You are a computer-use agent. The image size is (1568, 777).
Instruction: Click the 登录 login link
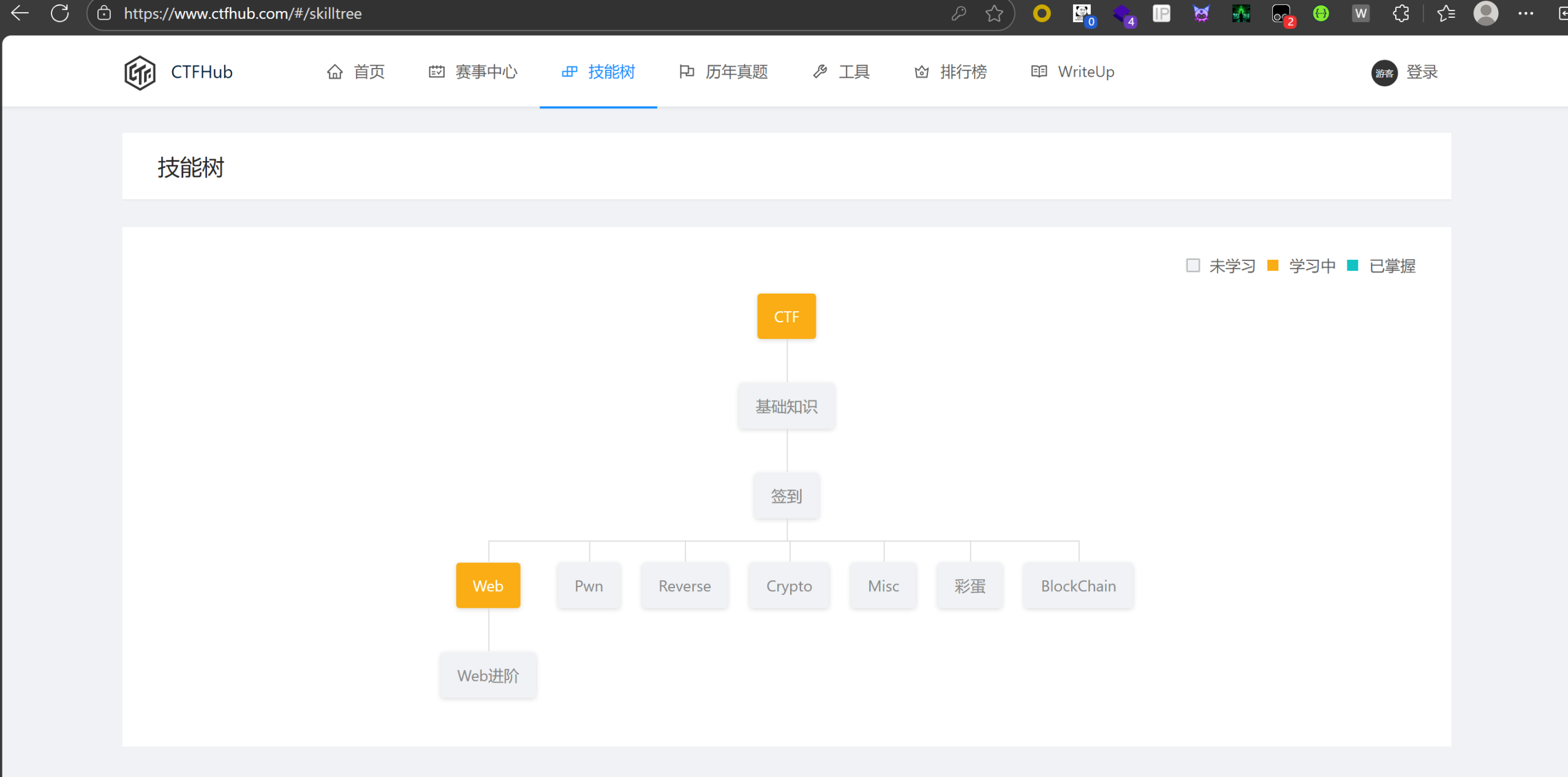[1422, 72]
